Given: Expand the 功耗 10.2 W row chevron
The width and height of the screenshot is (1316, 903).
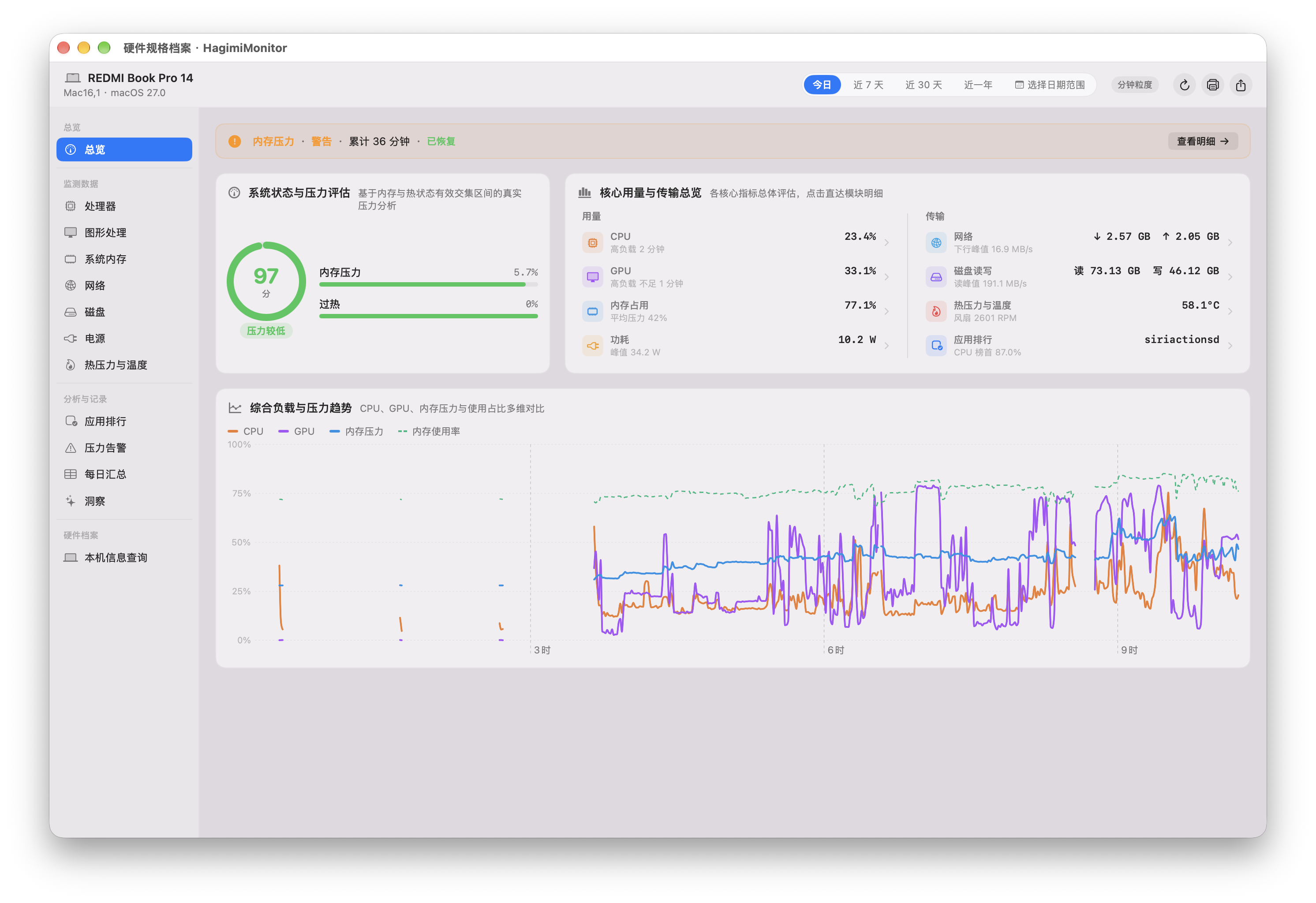Looking at the screenshot, I should tap(886, 346).
